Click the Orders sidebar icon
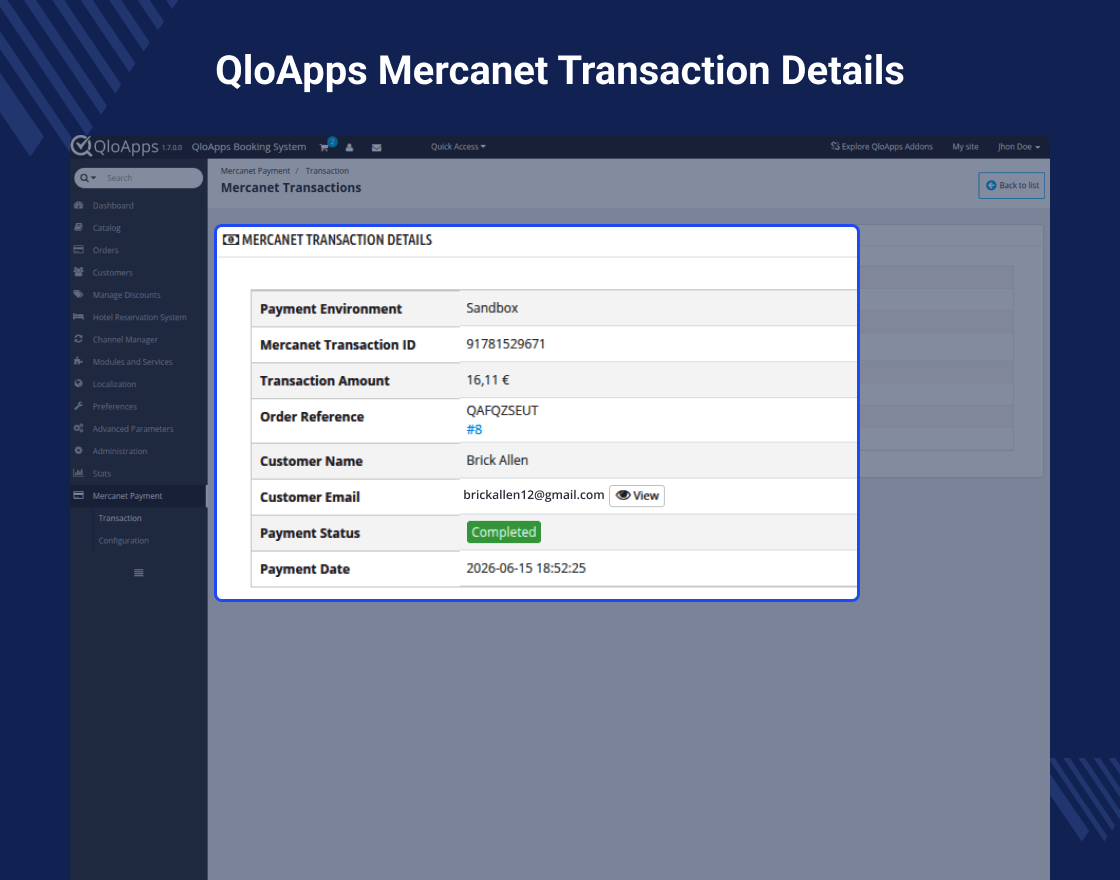The image size is (1120, 880). point(79,249)
